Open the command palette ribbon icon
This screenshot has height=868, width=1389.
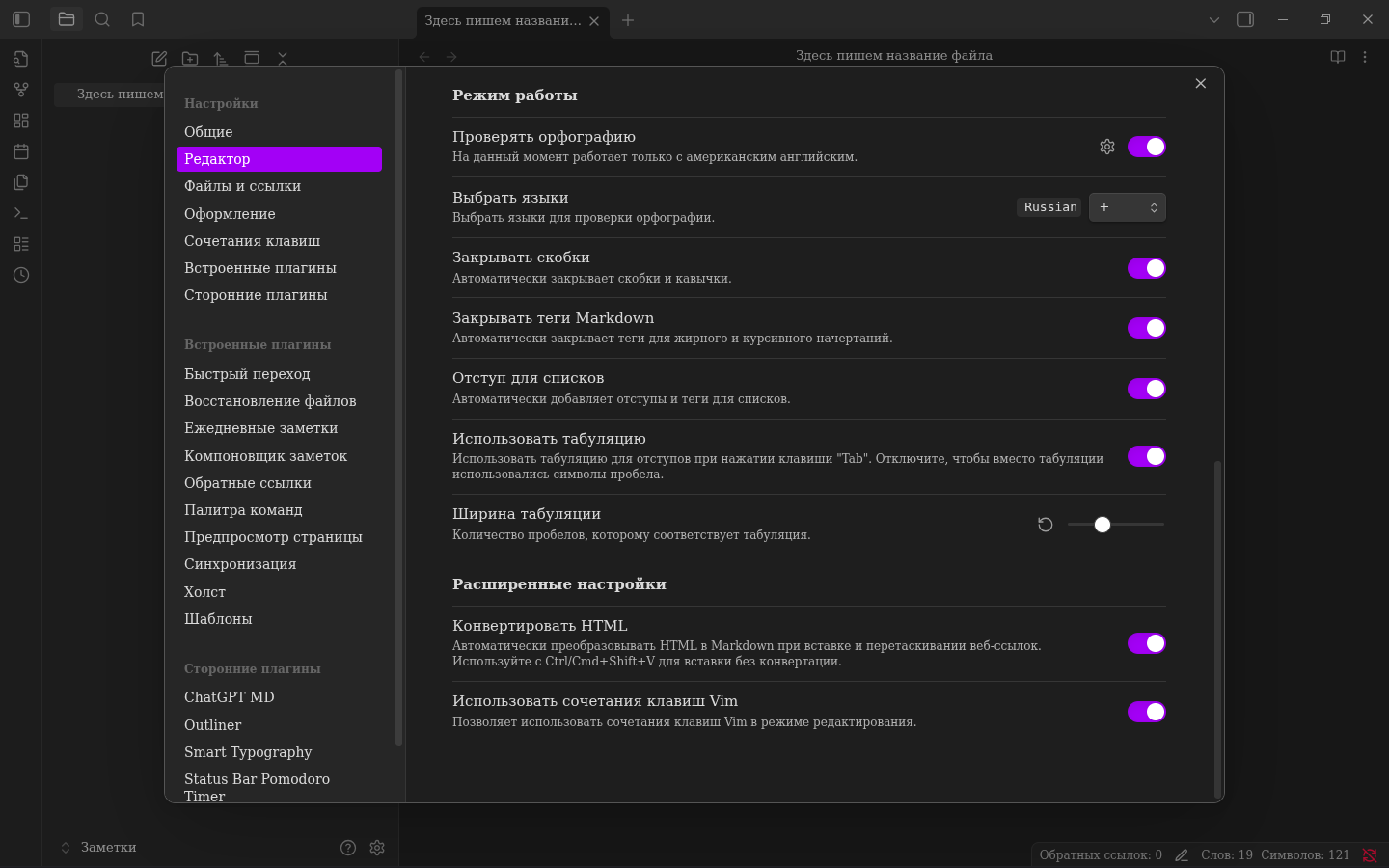(21, 213)
